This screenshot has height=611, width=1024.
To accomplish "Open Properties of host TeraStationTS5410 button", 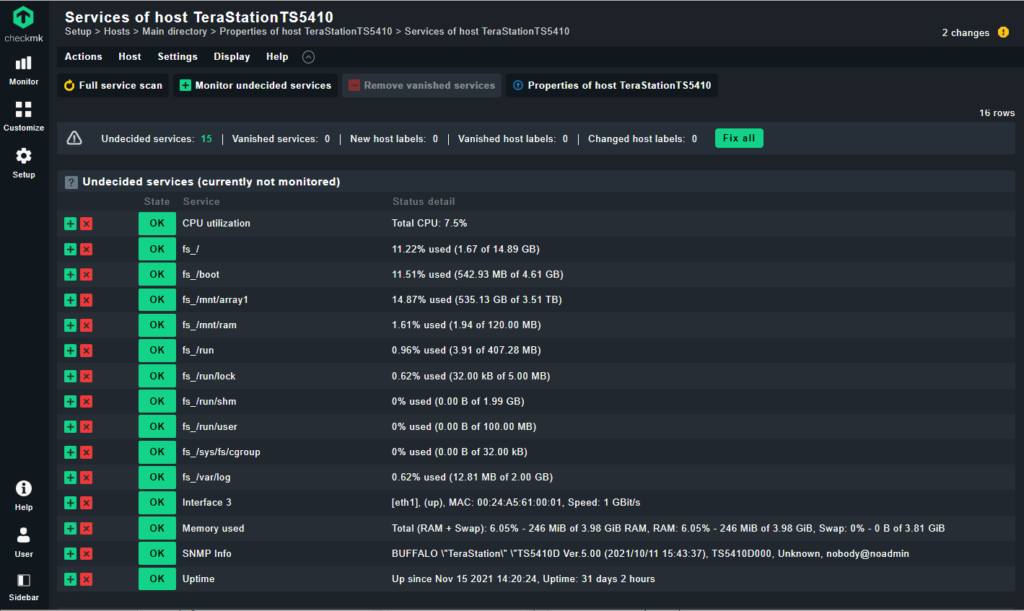I will (x=612, y=86).
